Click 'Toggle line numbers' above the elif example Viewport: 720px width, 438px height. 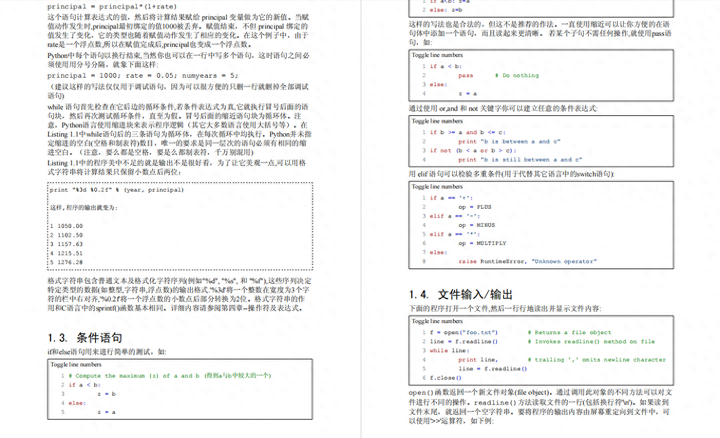[x=437, y=187]
